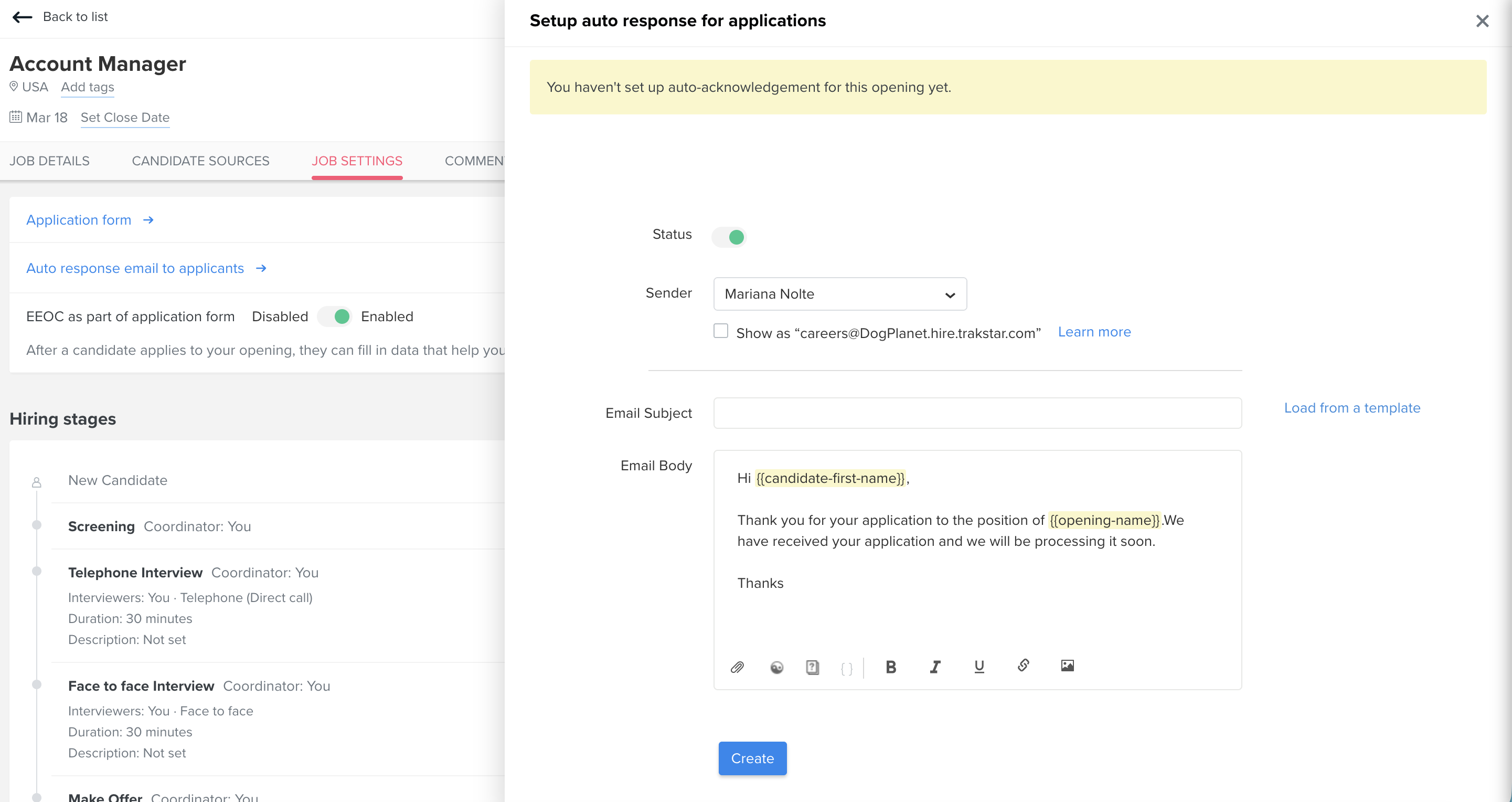The height and width of the screenshot is (802, 1512).
Task: Click the calendar icon next to Mar 18
Action: point(16,117)
